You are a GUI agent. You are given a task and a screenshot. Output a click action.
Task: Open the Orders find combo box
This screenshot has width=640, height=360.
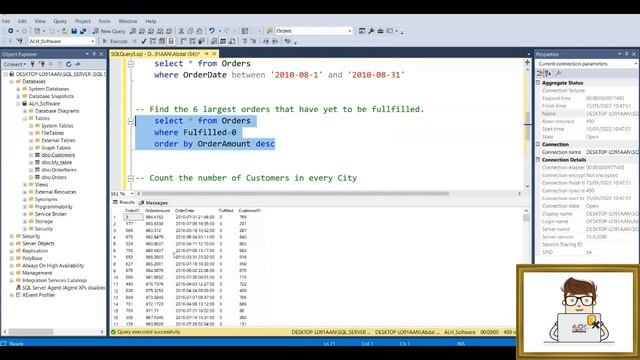click(350, 31)
